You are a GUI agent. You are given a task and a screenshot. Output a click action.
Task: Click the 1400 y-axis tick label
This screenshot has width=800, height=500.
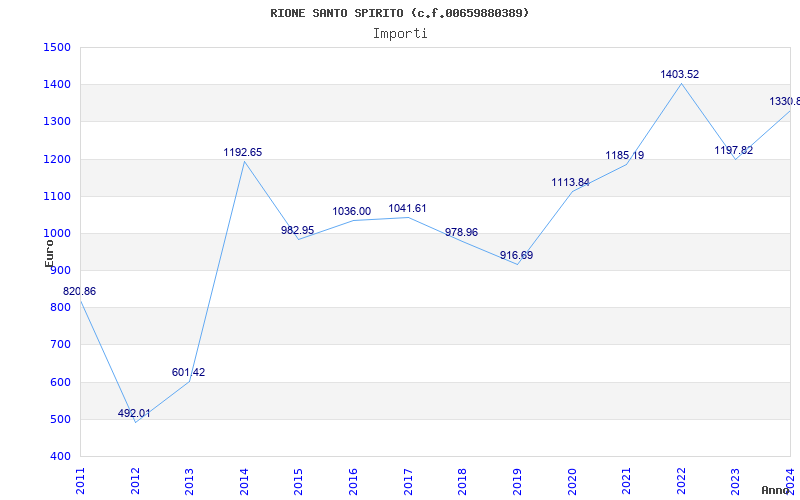pos(57,85)
